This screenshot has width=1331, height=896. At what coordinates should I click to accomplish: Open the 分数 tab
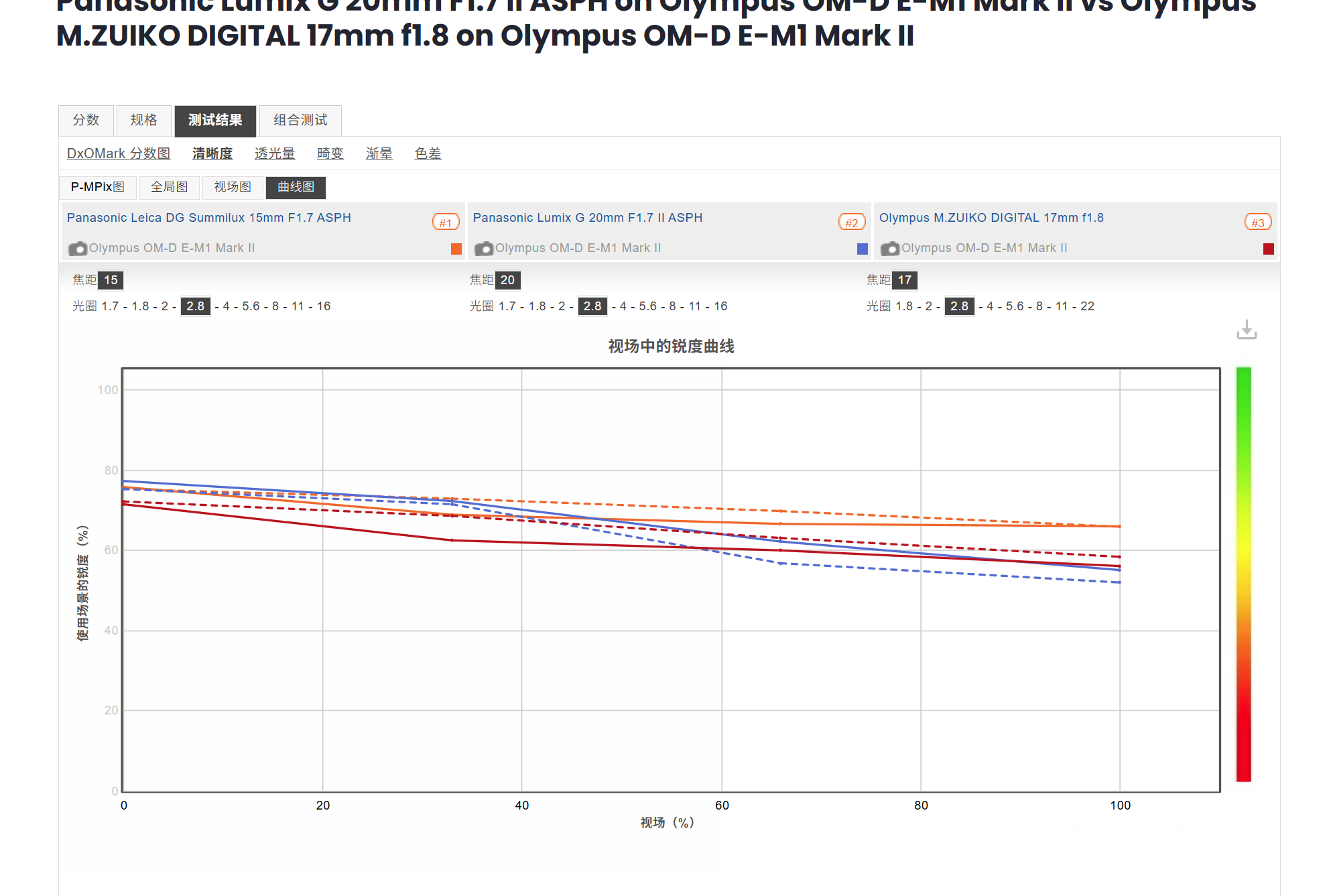tap(86, 121)
